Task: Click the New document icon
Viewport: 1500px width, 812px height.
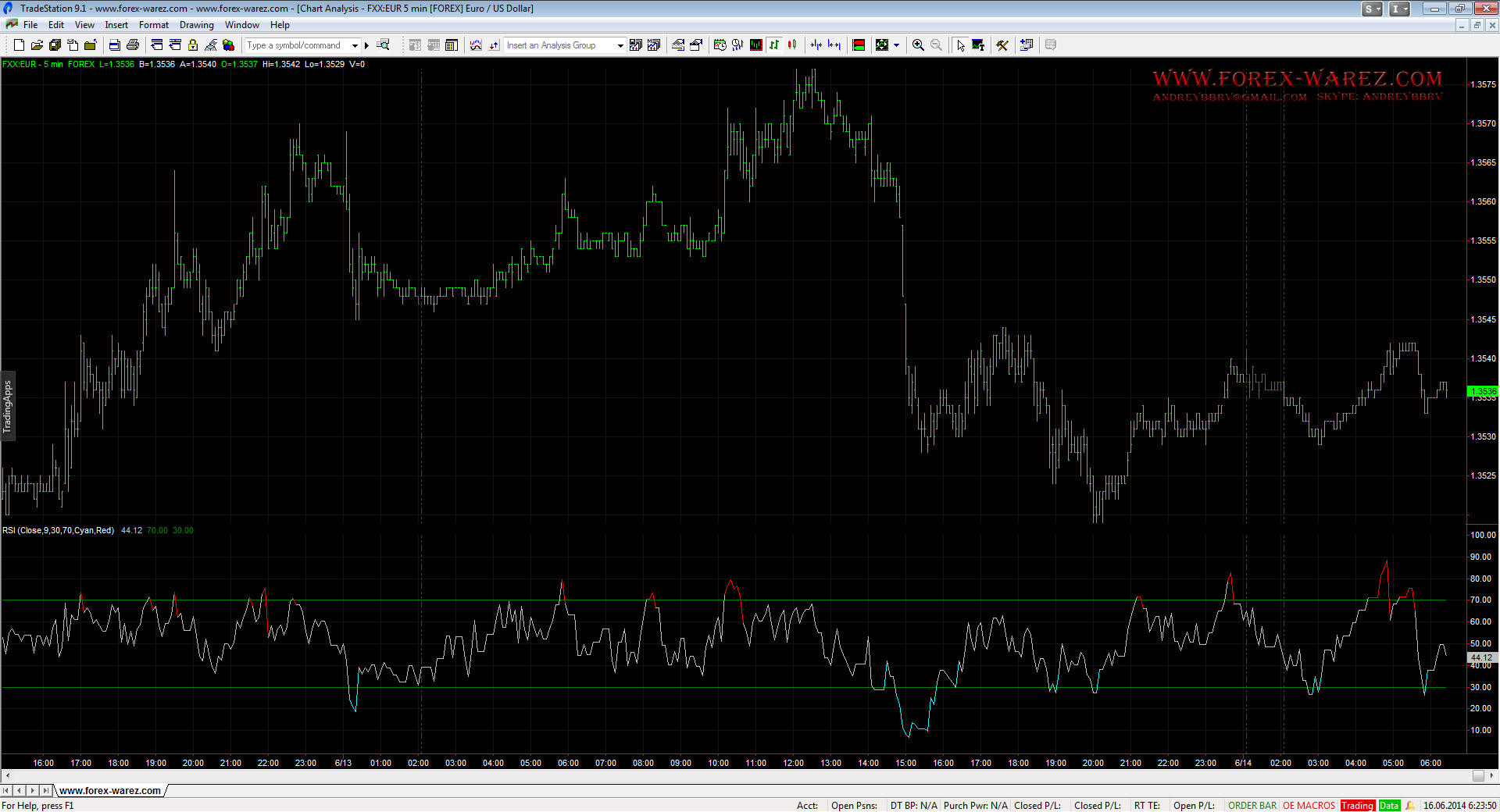Action: tap(19, 45)
